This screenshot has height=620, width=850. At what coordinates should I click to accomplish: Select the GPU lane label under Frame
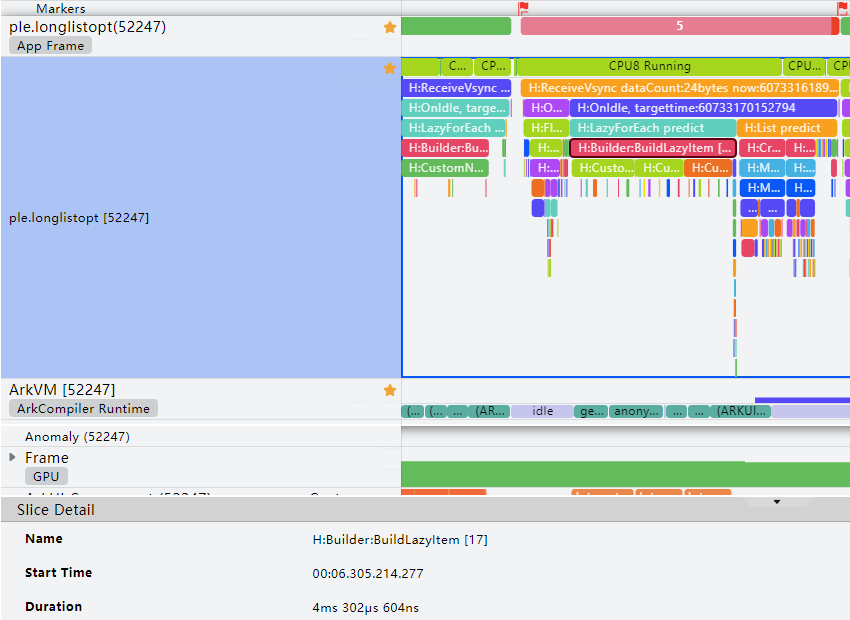[45, 476]
